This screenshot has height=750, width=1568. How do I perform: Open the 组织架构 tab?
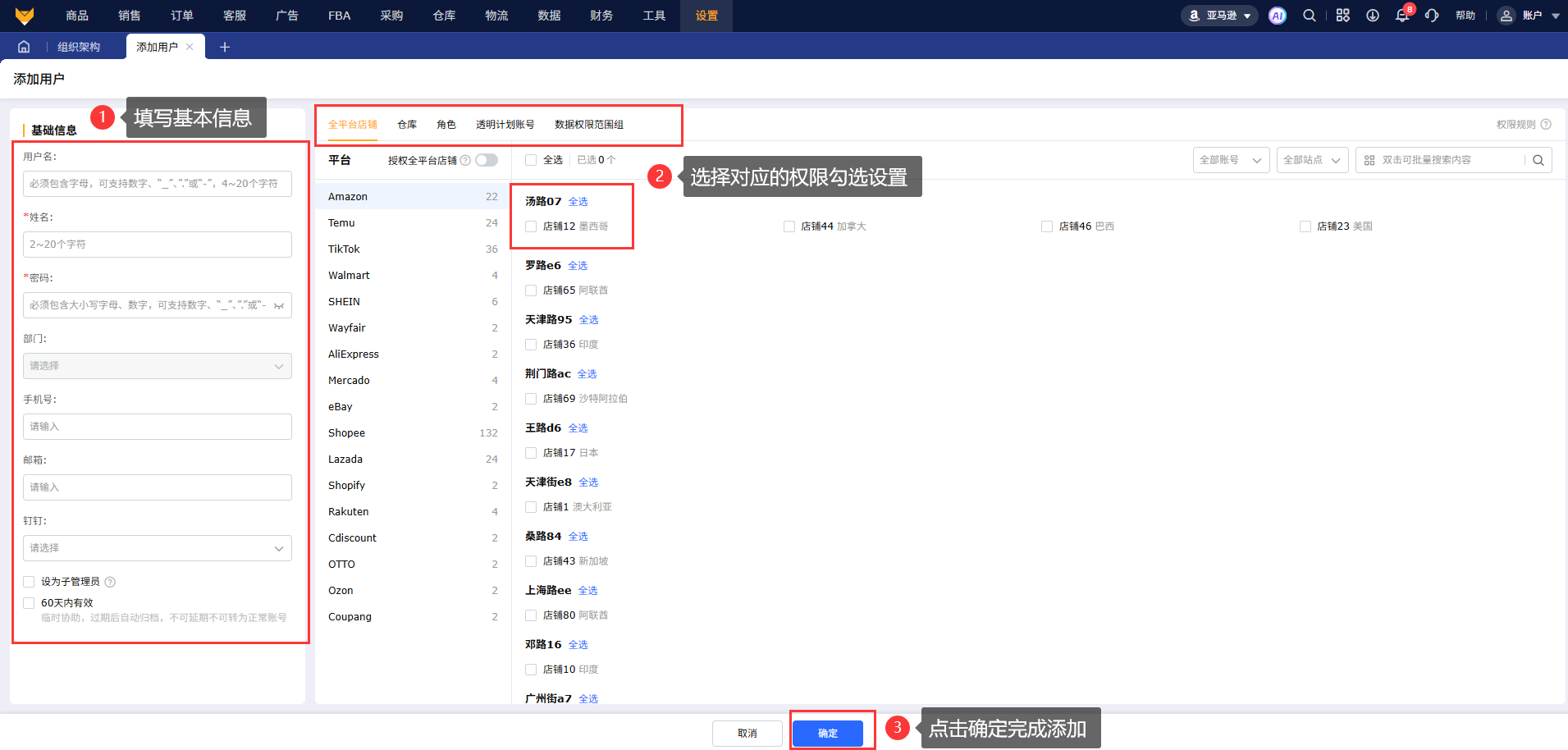pos(79,47)
